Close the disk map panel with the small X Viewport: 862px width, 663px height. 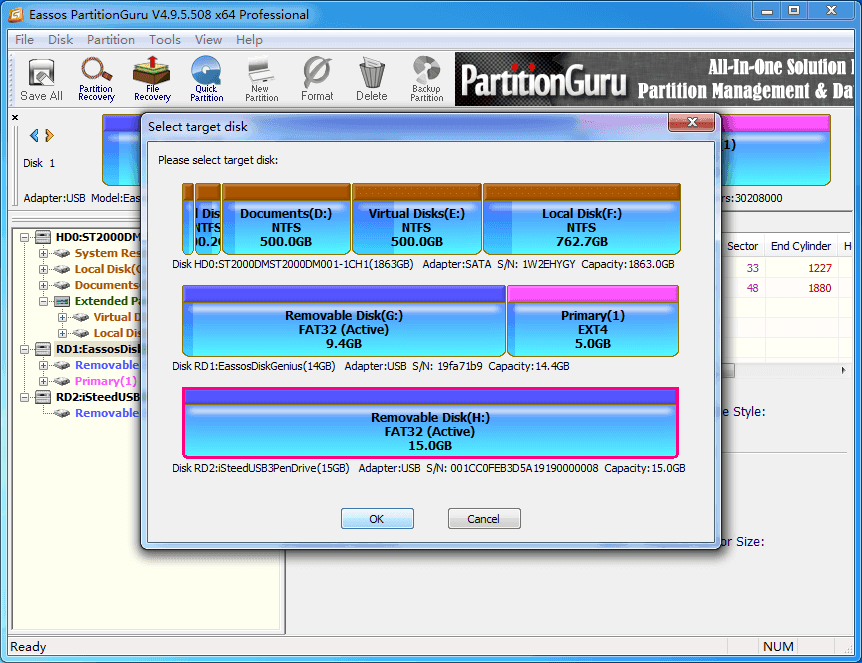[15, 117]
